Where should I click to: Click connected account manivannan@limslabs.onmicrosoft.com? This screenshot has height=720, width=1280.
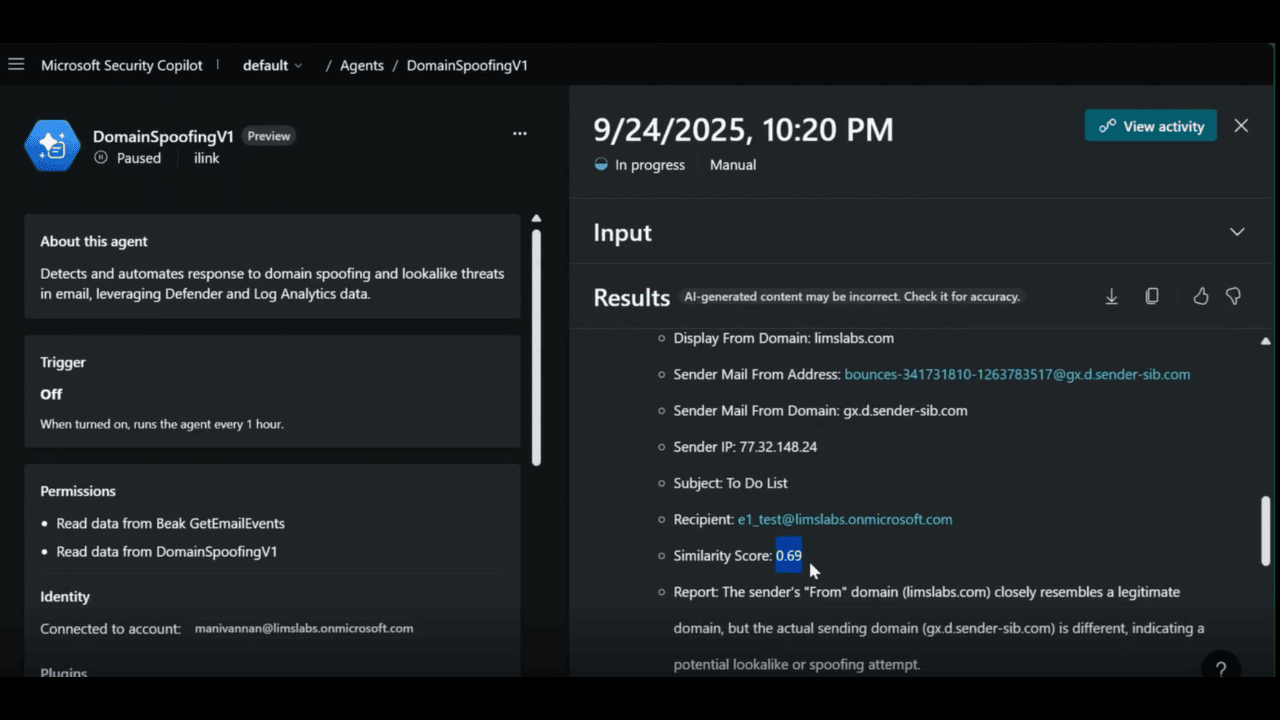coord(304,629)
